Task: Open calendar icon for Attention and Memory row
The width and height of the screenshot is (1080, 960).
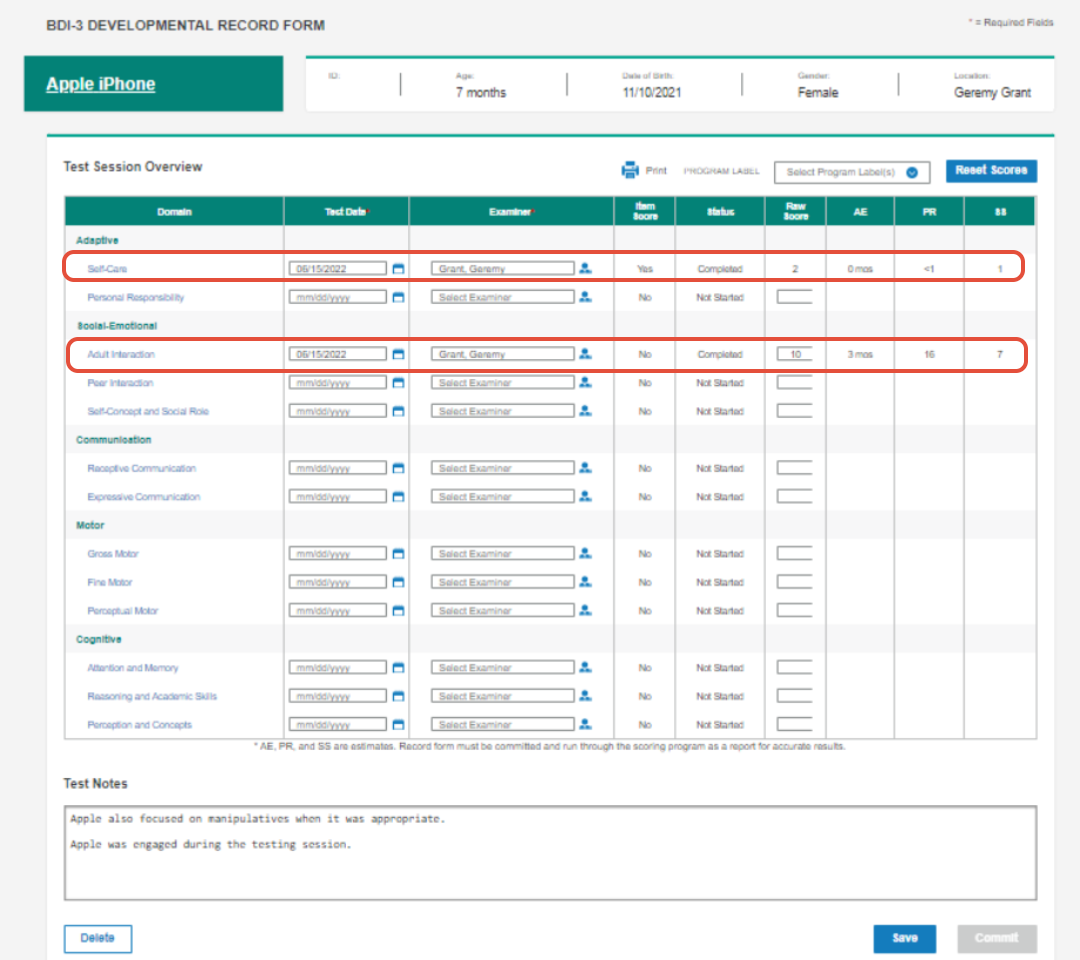Action: tap(398, 668)
